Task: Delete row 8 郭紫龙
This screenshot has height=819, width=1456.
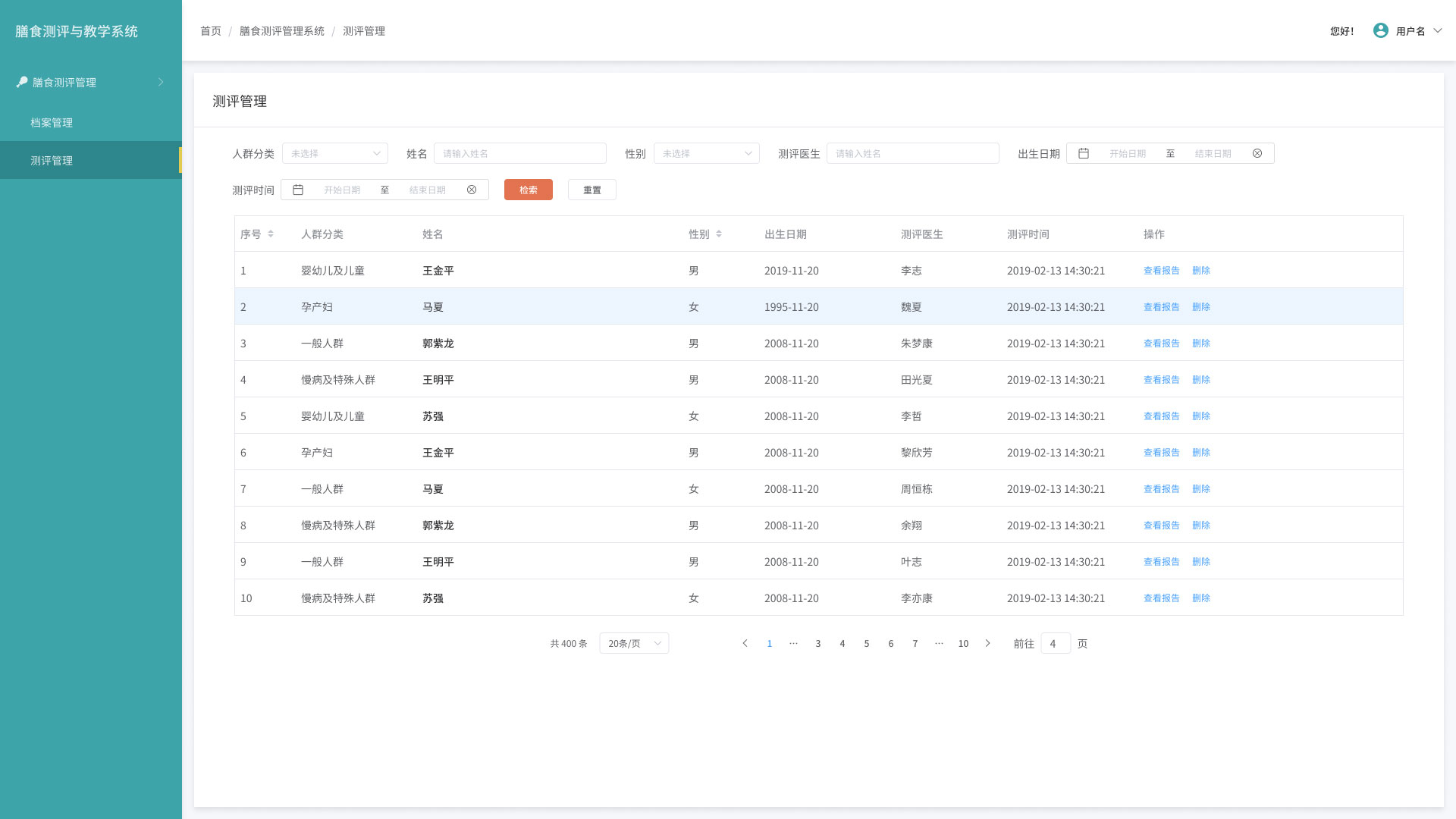Action: [x=1201, y=526]
